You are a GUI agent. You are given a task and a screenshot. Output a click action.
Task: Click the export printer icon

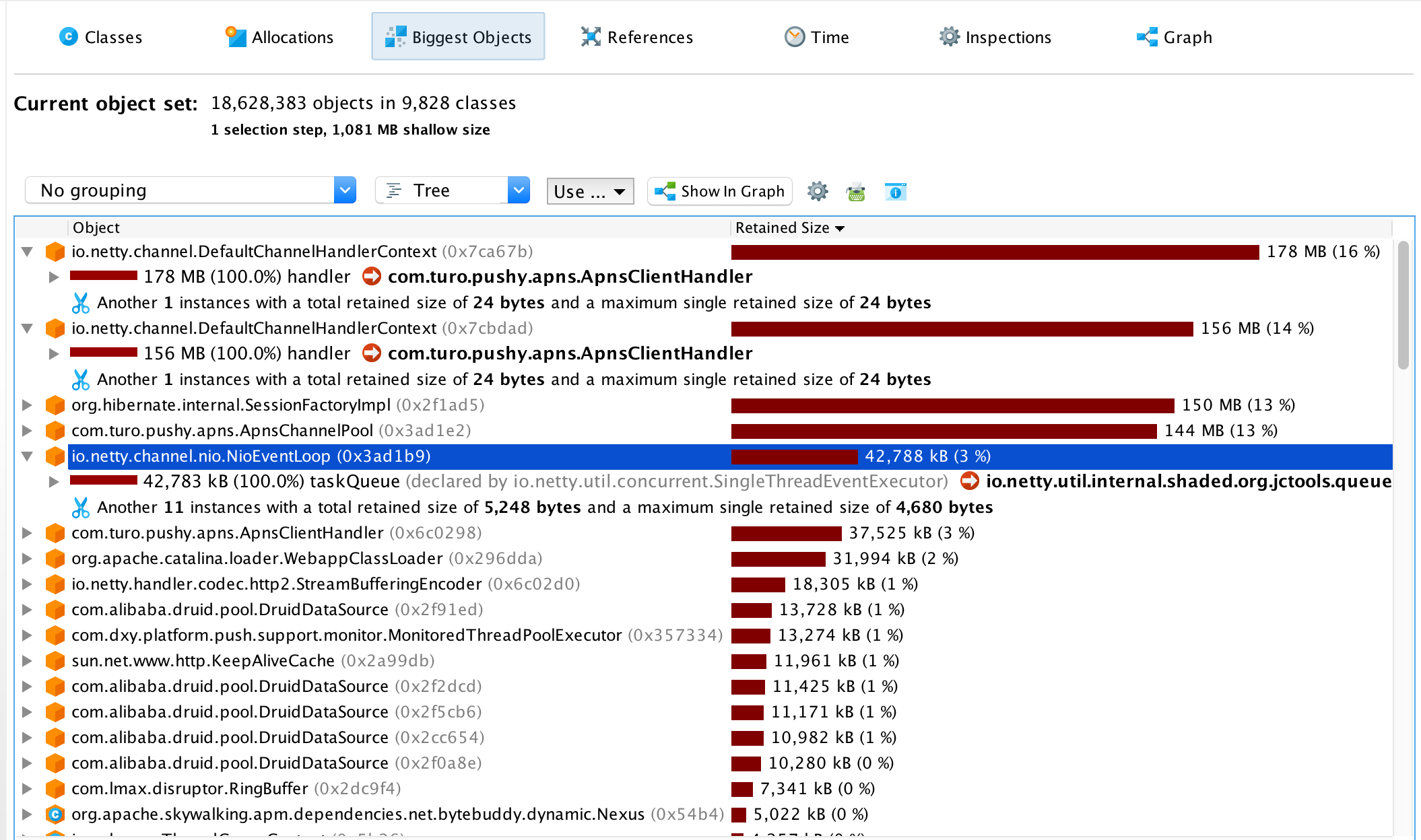pyautogui.click(x=855, y=192)
